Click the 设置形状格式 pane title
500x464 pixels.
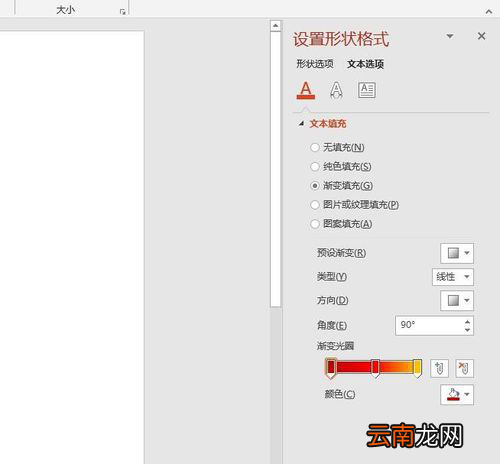pyautogui.click(x=341, y=39)
